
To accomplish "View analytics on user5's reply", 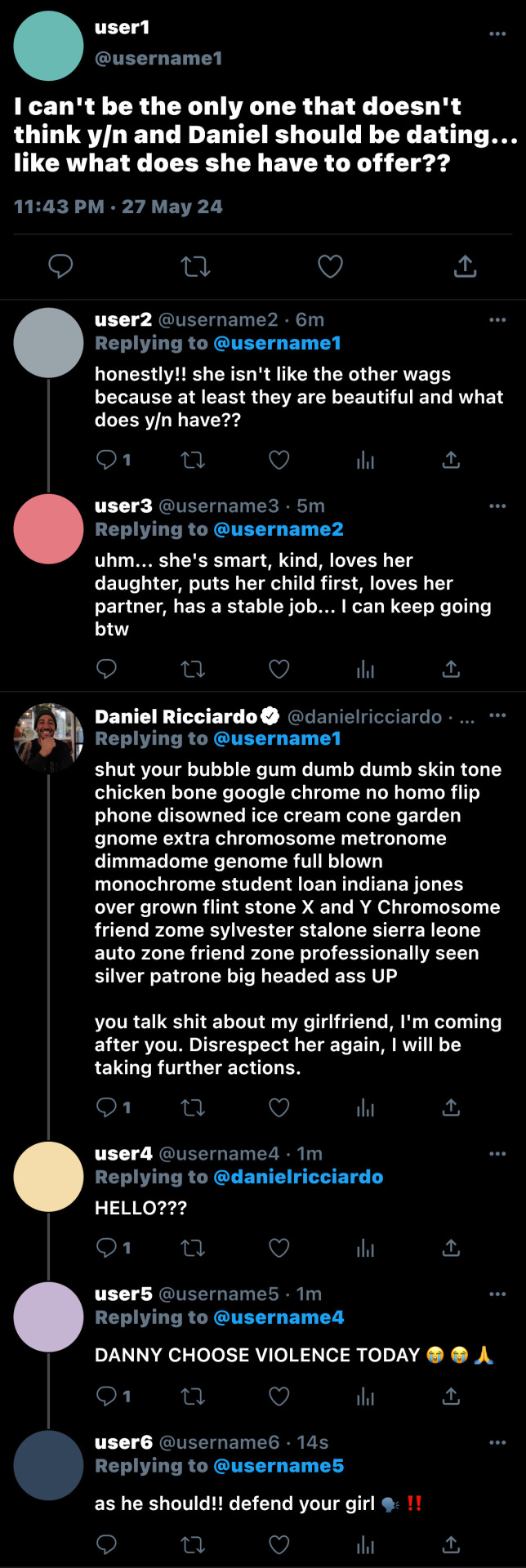I will (365, 1396).
